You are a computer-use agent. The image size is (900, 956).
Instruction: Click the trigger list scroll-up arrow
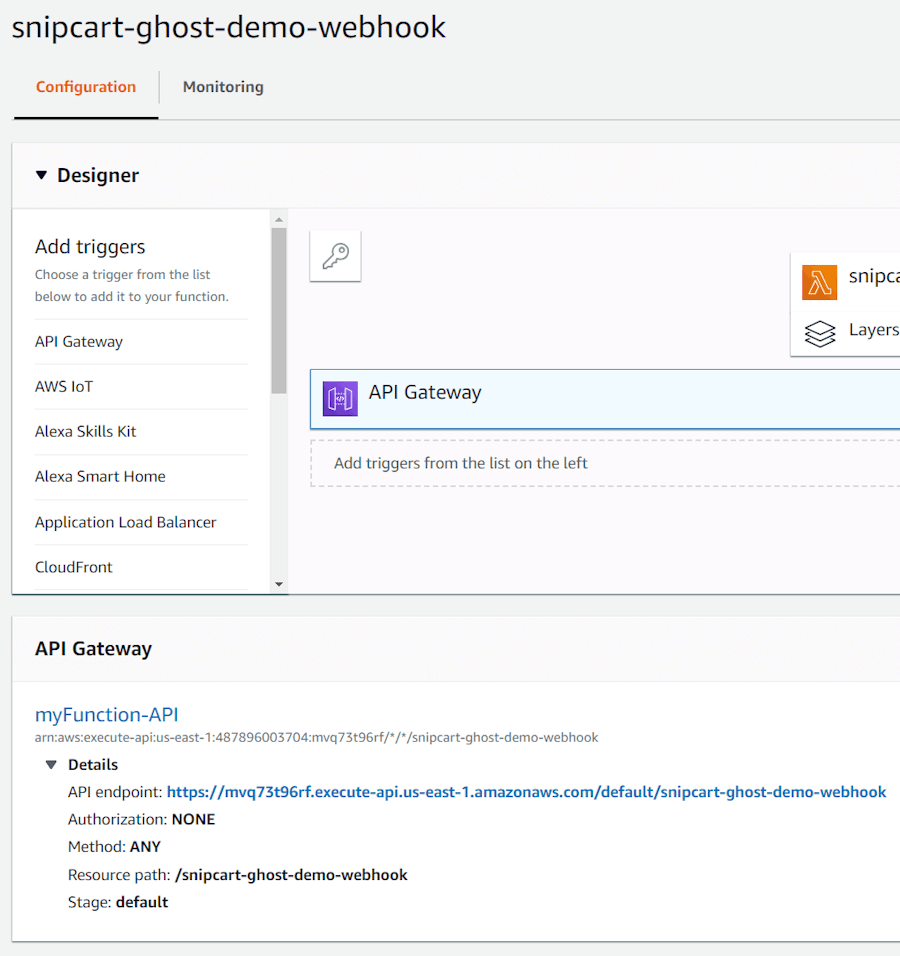click(x=279, y=219)
